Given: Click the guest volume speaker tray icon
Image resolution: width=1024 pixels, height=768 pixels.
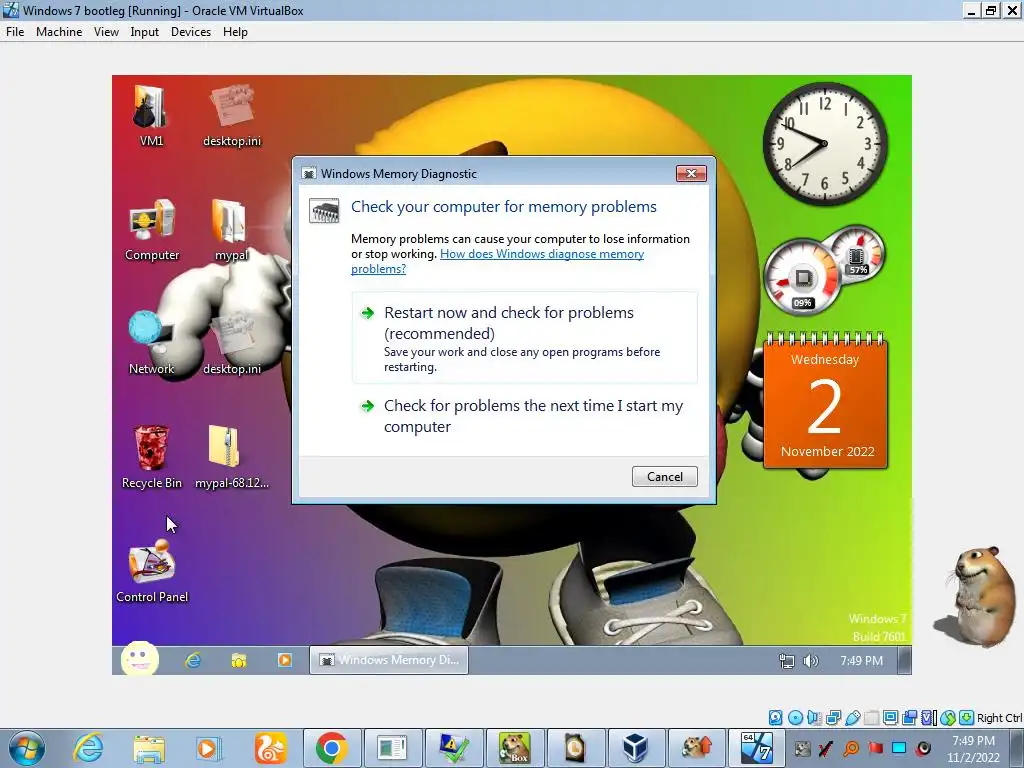Looking at the screenshot, I should 810,661.
